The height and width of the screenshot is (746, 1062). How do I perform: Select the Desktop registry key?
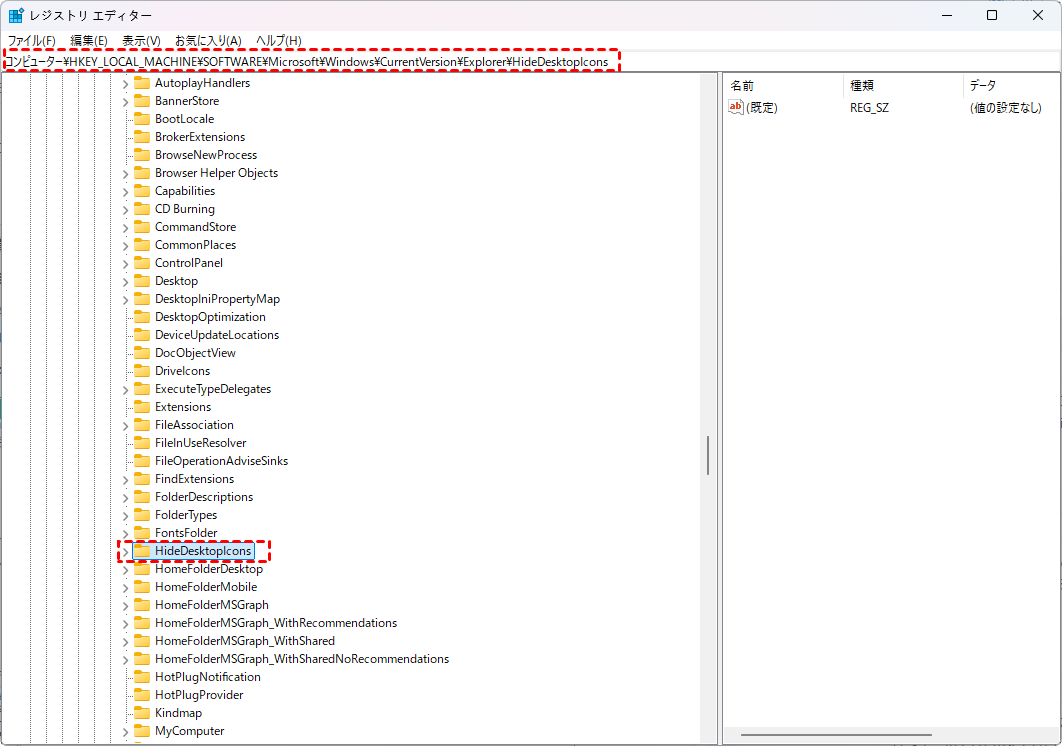pyautogui.click(x=176, y=281)
